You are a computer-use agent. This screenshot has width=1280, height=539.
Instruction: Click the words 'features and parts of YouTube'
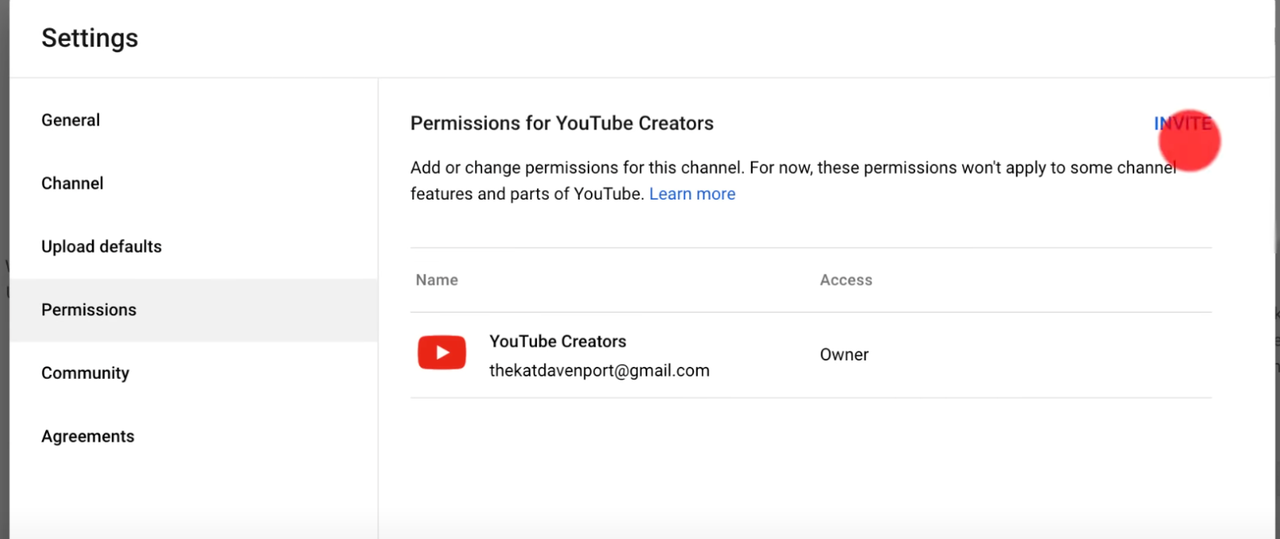pos(526,194)
